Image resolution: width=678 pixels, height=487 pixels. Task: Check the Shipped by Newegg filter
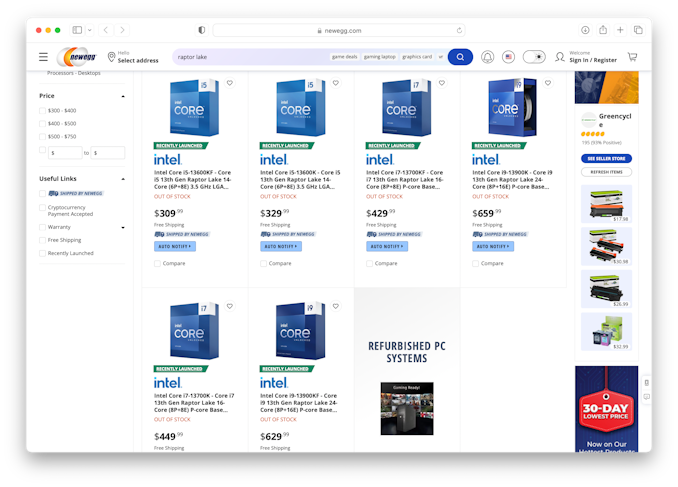pos(42,193)
